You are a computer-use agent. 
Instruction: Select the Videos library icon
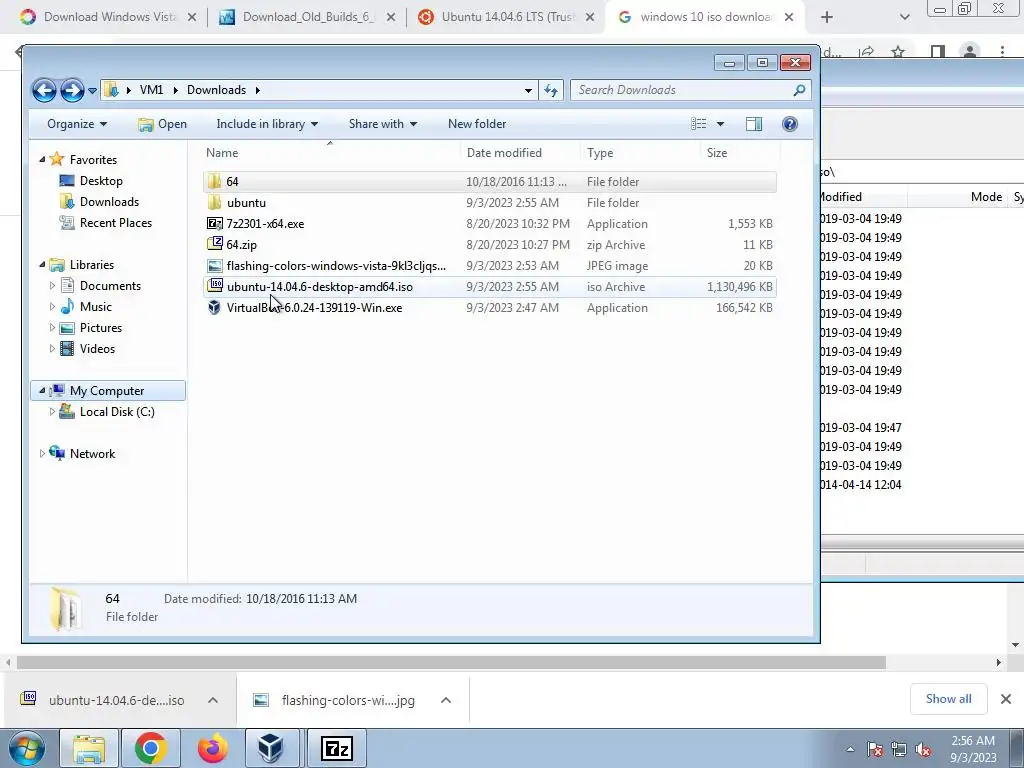click(67, 349)
